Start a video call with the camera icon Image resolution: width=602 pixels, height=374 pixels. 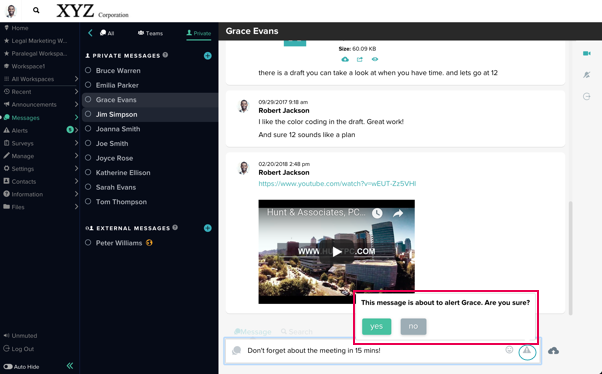tap(586, 53)
